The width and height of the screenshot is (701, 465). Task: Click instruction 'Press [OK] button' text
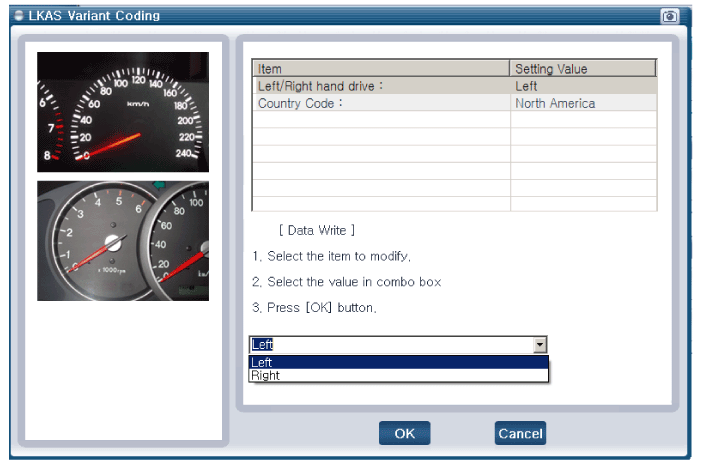(x=314, y=308)
